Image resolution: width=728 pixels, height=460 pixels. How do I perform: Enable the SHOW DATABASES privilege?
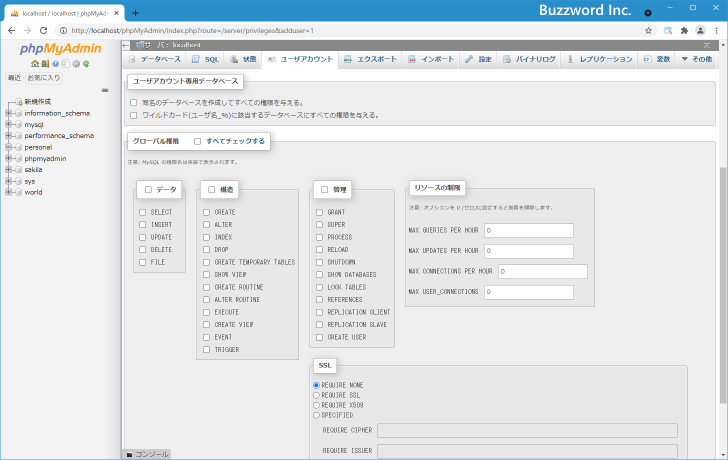[319, 275]
